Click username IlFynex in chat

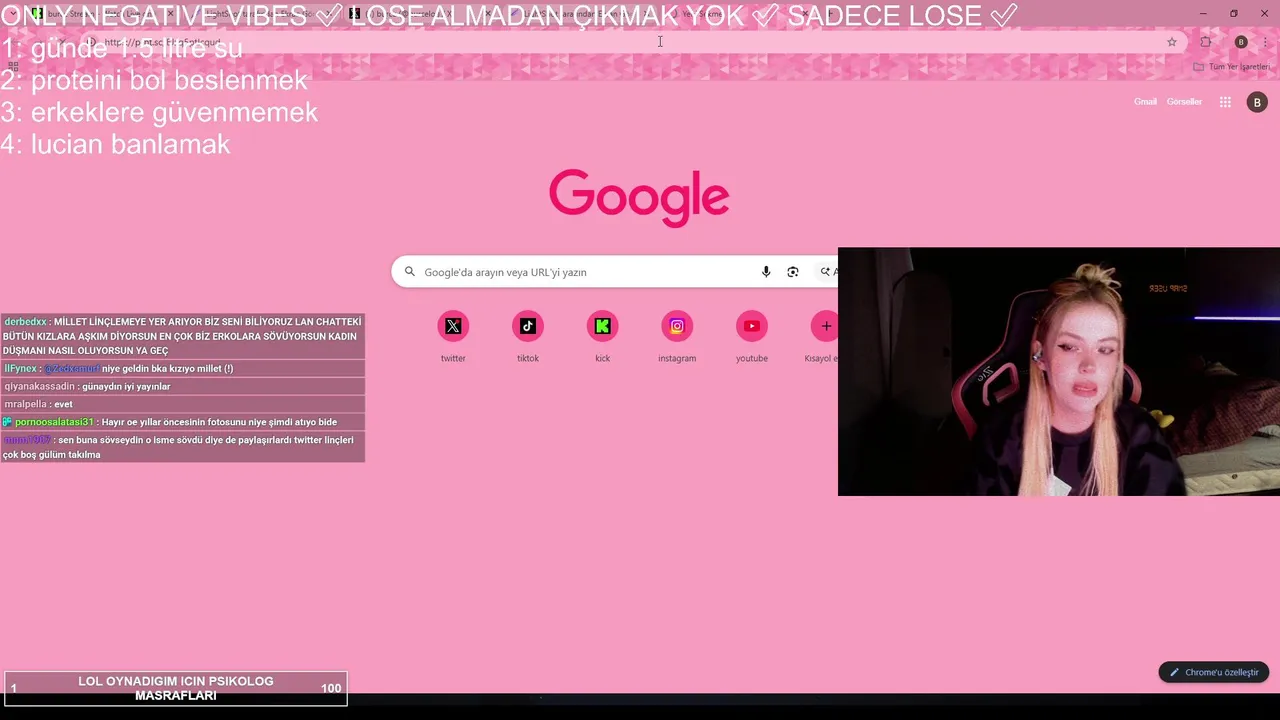coord(20,369)
